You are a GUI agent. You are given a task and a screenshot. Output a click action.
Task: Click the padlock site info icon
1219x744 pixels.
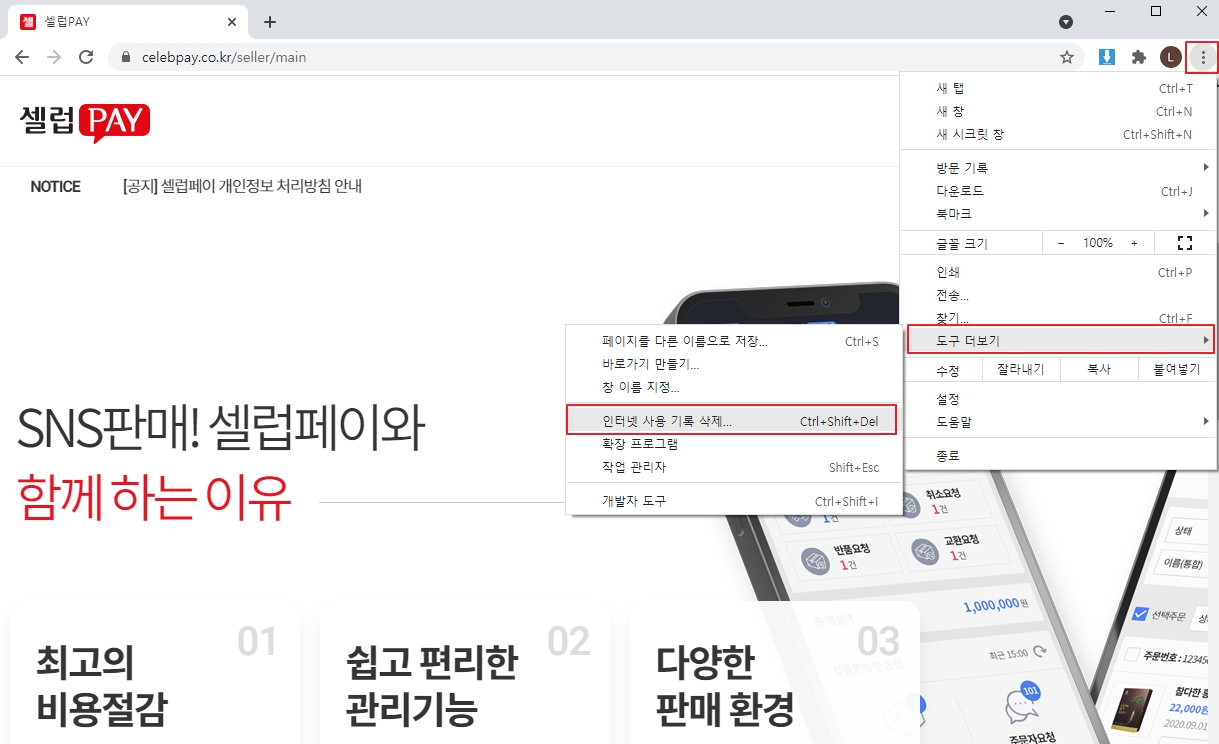pyautogui.click(x=126, y=57)
